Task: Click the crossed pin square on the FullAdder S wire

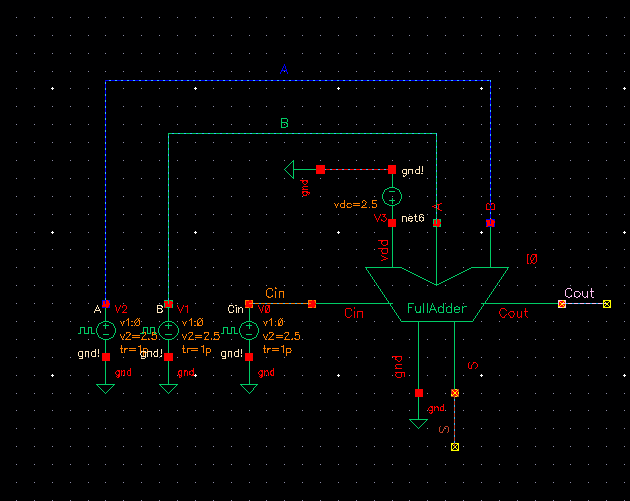Action: (455, 393)
